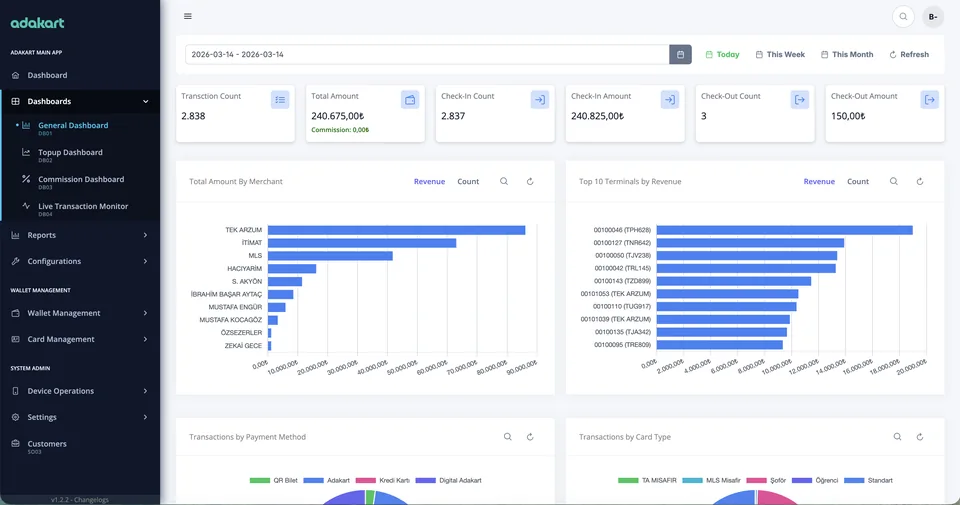The width and height of the screenshot is (960, 505).
Task: Click the Check-Out Amount exit icon
Action: click(929, 100)
